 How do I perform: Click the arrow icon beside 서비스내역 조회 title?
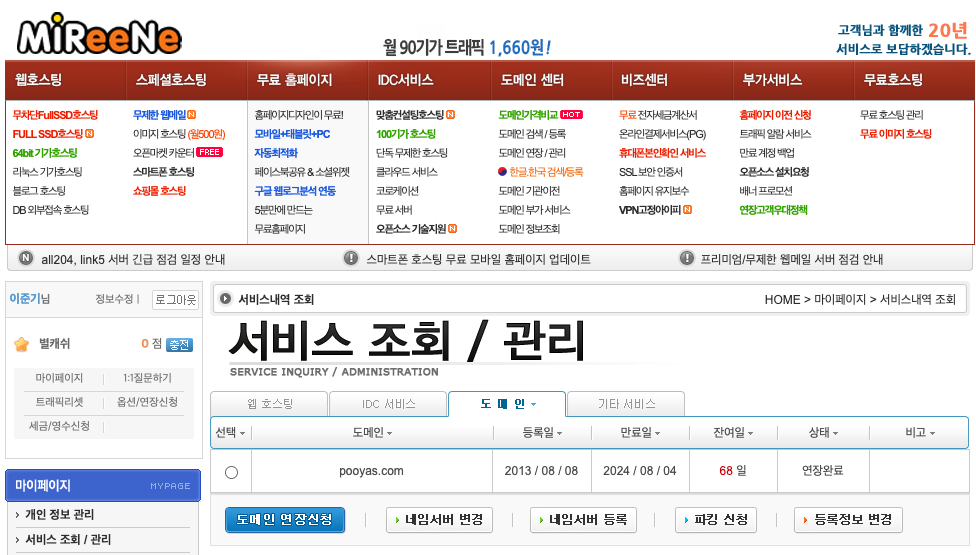click(x=225, y=299)
